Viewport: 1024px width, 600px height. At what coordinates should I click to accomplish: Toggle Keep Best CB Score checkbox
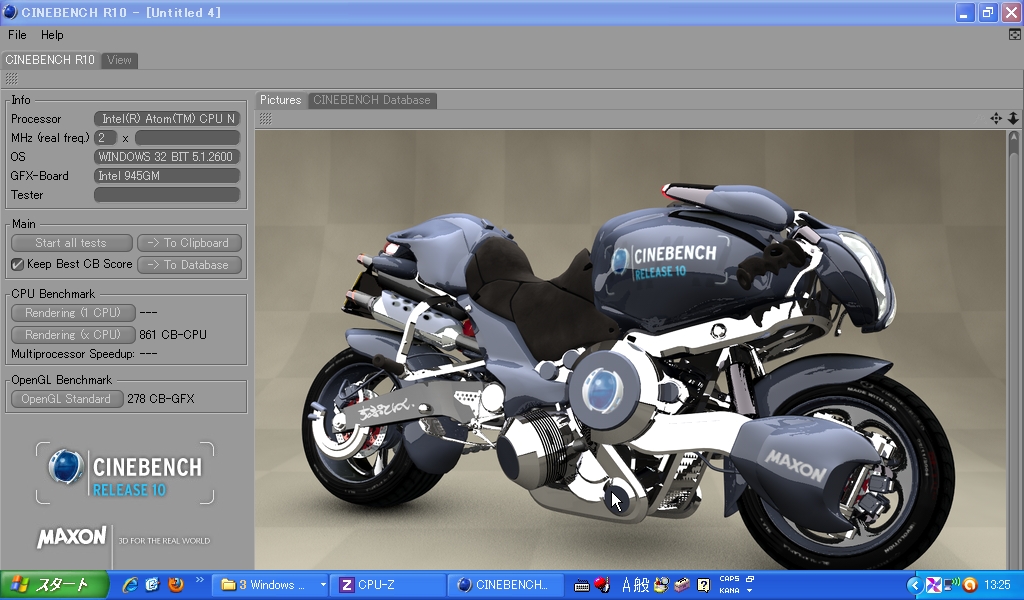(x=18, y=264)
